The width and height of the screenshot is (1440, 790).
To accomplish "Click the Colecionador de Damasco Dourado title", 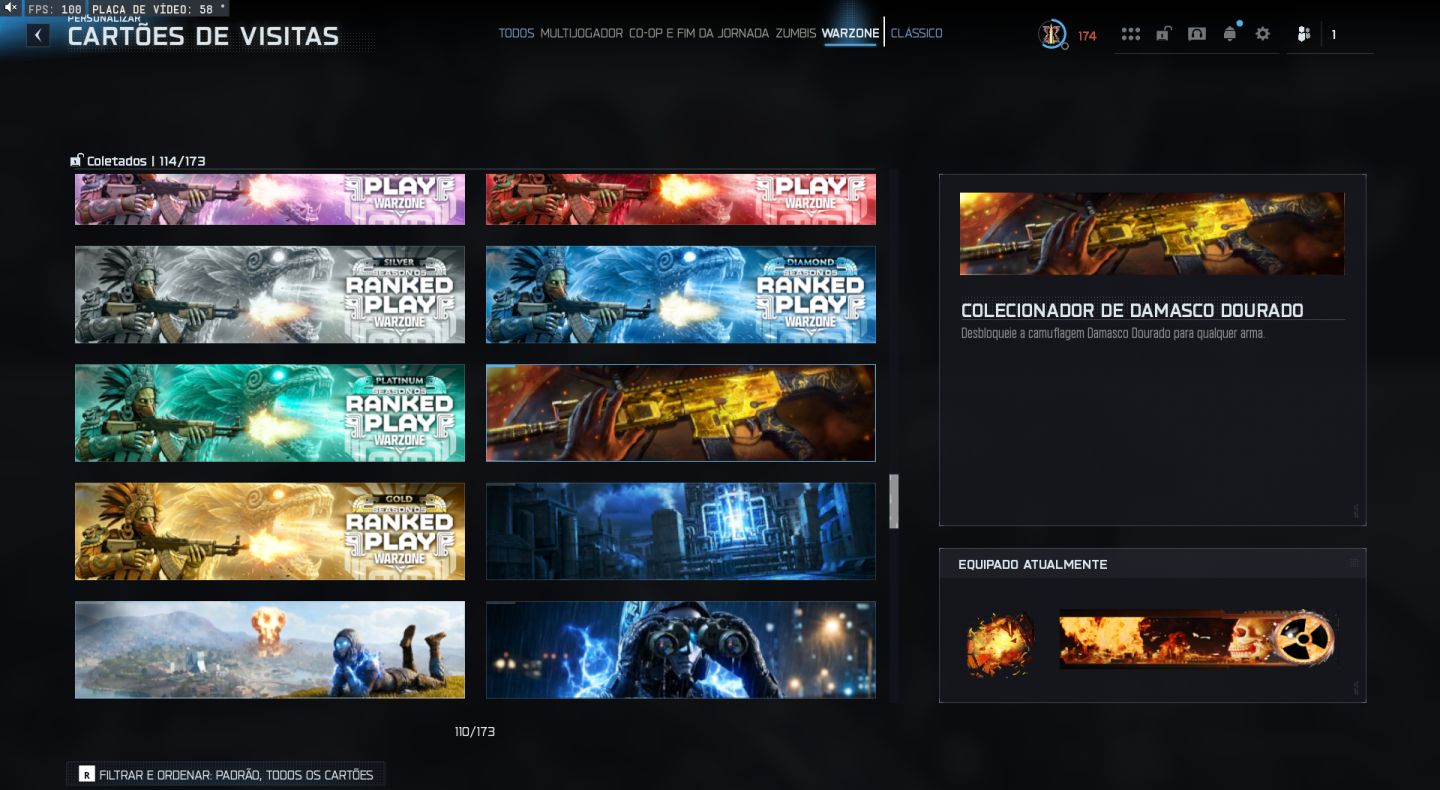I will click(1132, 310).
